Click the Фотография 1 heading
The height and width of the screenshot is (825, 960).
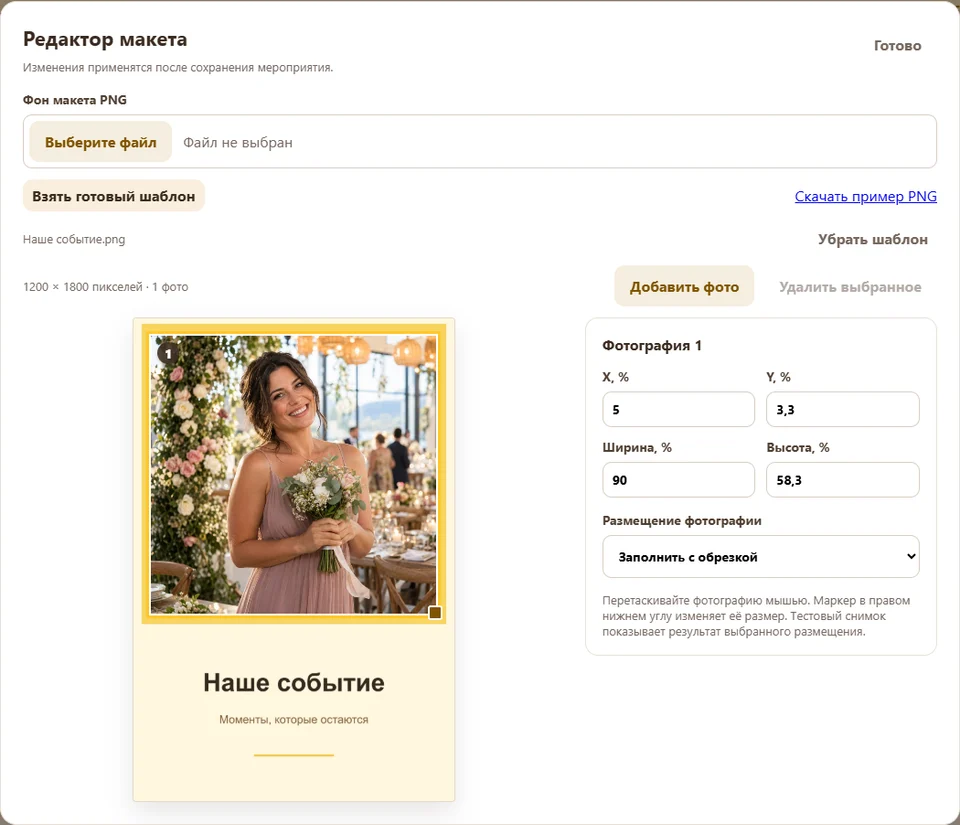click(652, 345)
